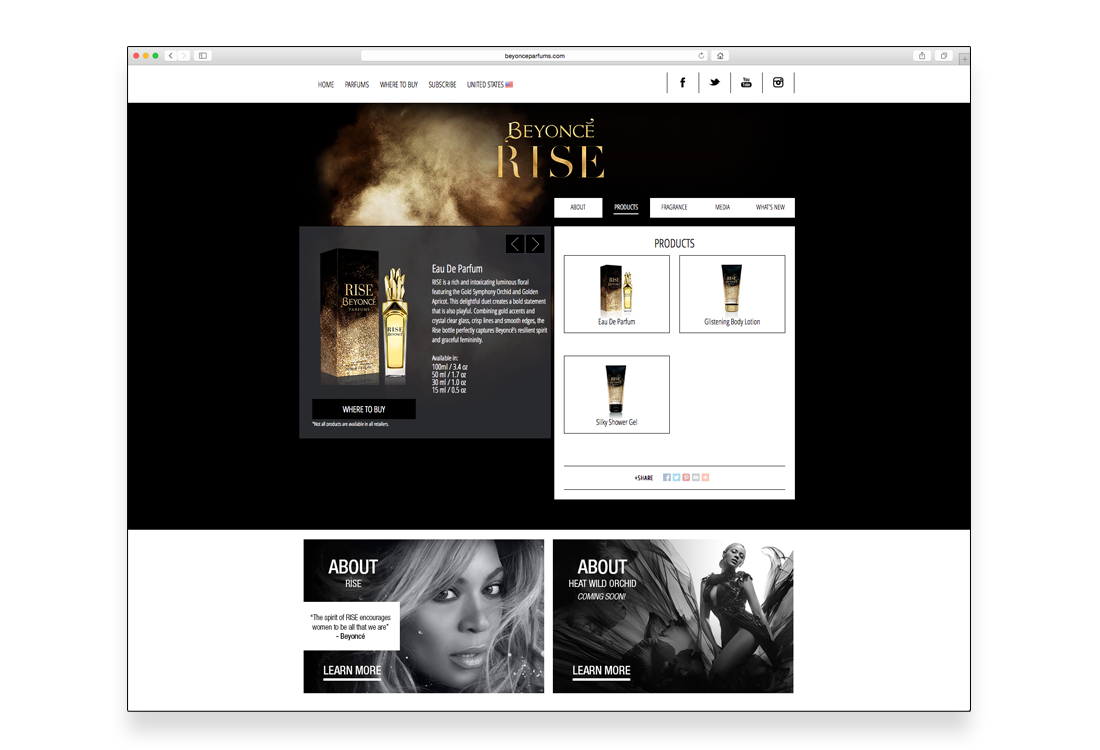Click the black WHERE TO BUY button

coord(363,409)
